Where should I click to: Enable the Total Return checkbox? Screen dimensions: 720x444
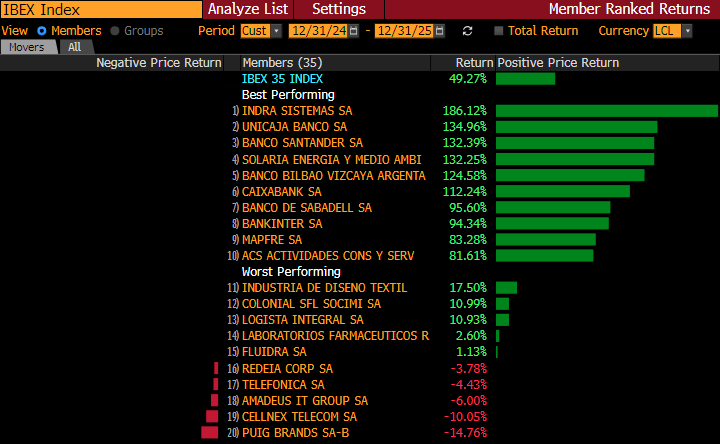point(499,31)
